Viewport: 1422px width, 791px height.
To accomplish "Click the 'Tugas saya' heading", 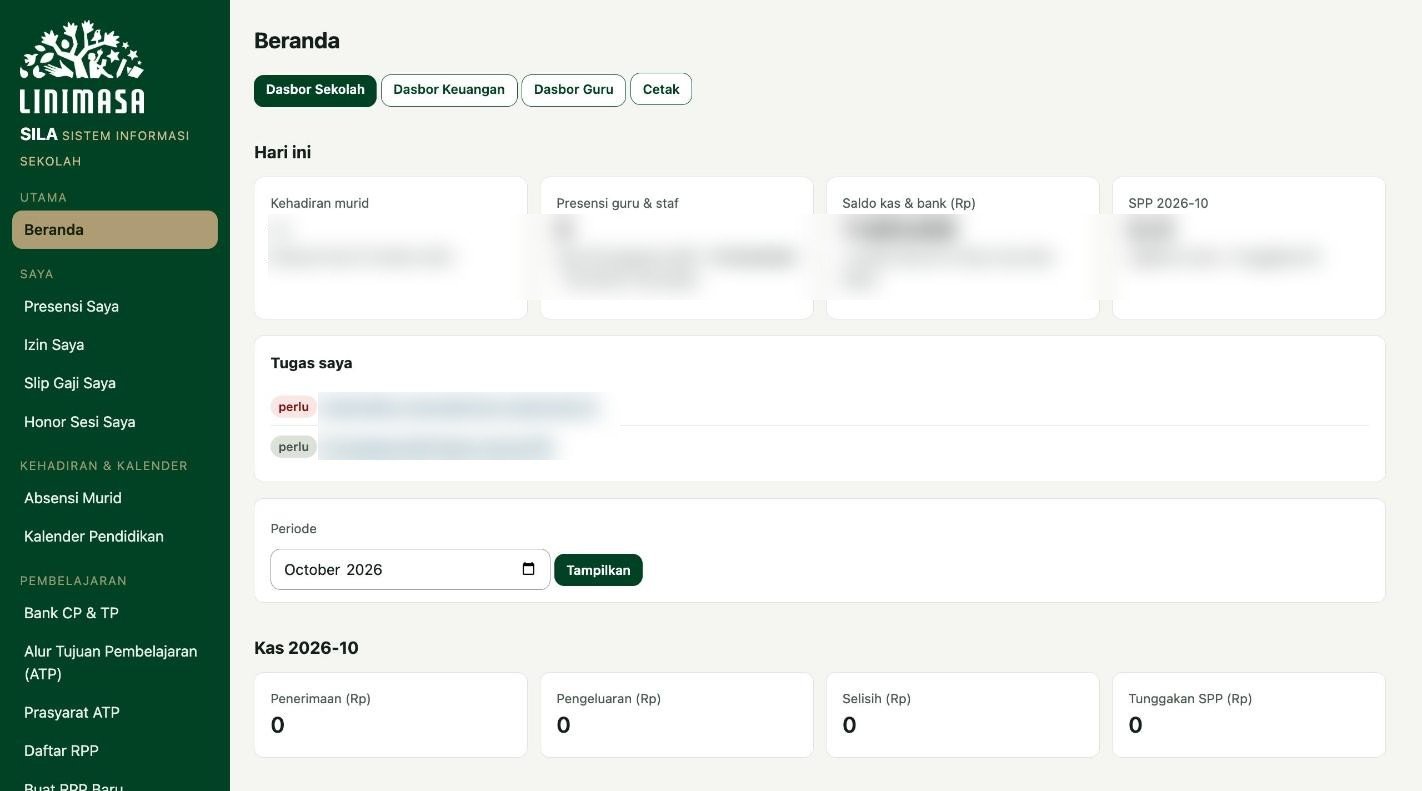I will [x=311, y=363].
